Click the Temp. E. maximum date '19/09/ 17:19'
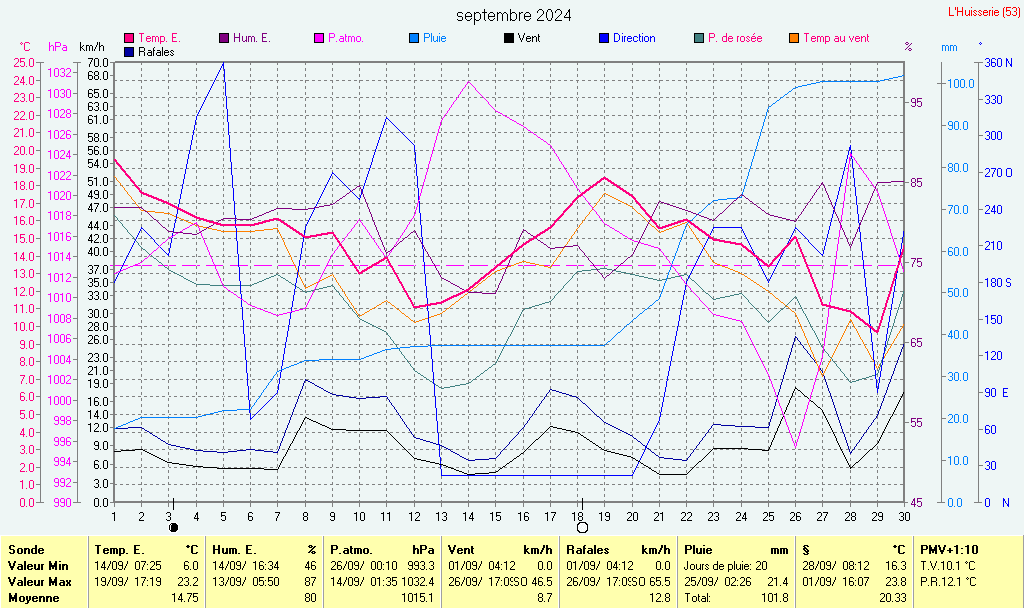Screen dimensions: 1024x608 (x=128, y=582)
